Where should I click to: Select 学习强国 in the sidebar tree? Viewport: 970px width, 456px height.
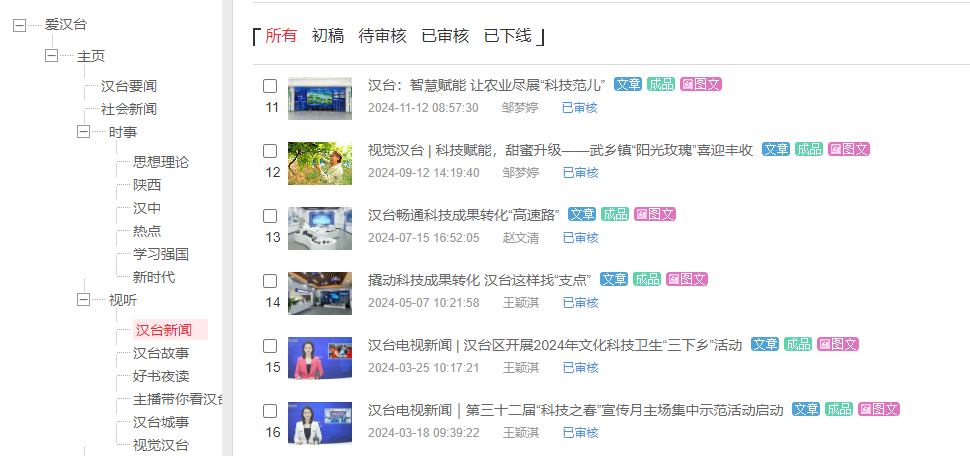click(x=161, y=254)
